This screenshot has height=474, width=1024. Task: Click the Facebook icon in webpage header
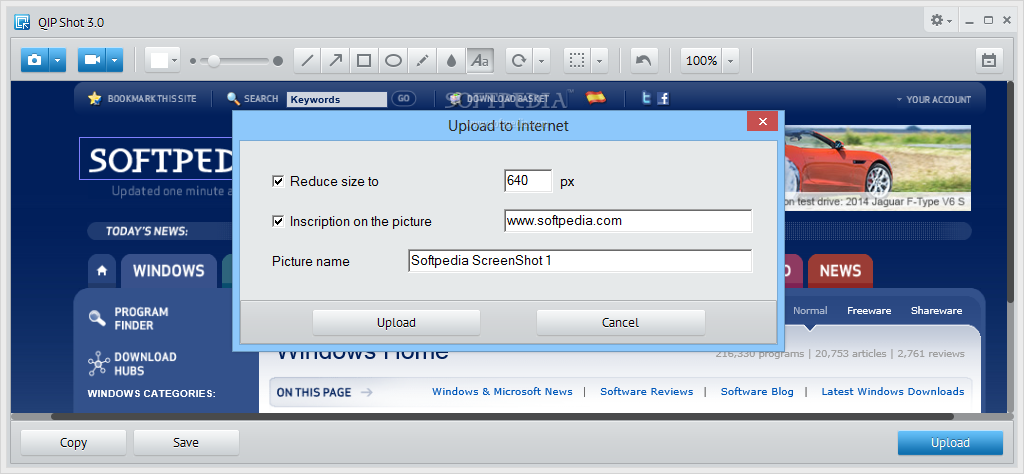pos(663,99)
